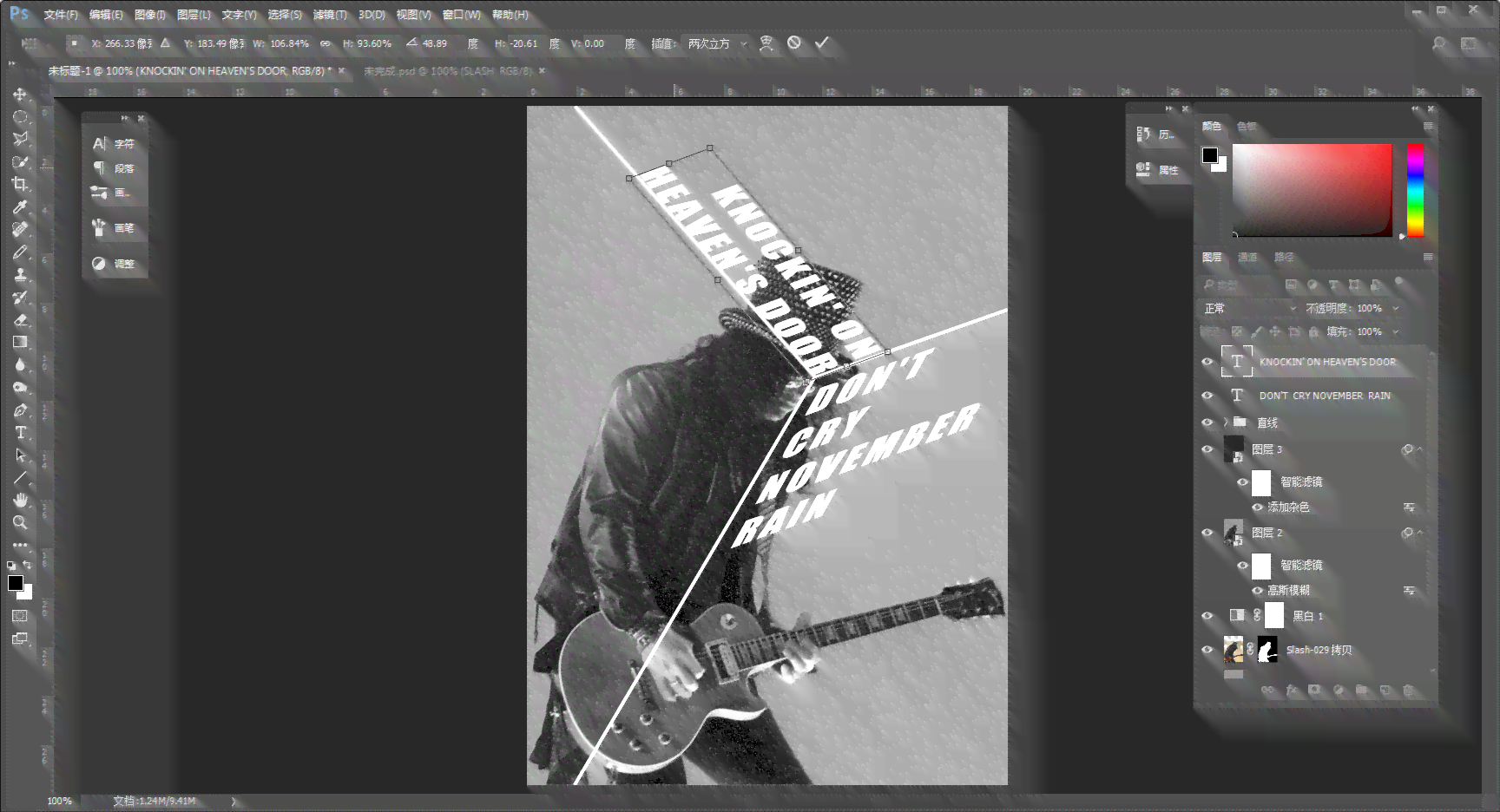Hide the KNOCKIN' ON HEAVEN'S DOOR layer
This screenshot has height=812, width=1500.
coord(1207,362)
